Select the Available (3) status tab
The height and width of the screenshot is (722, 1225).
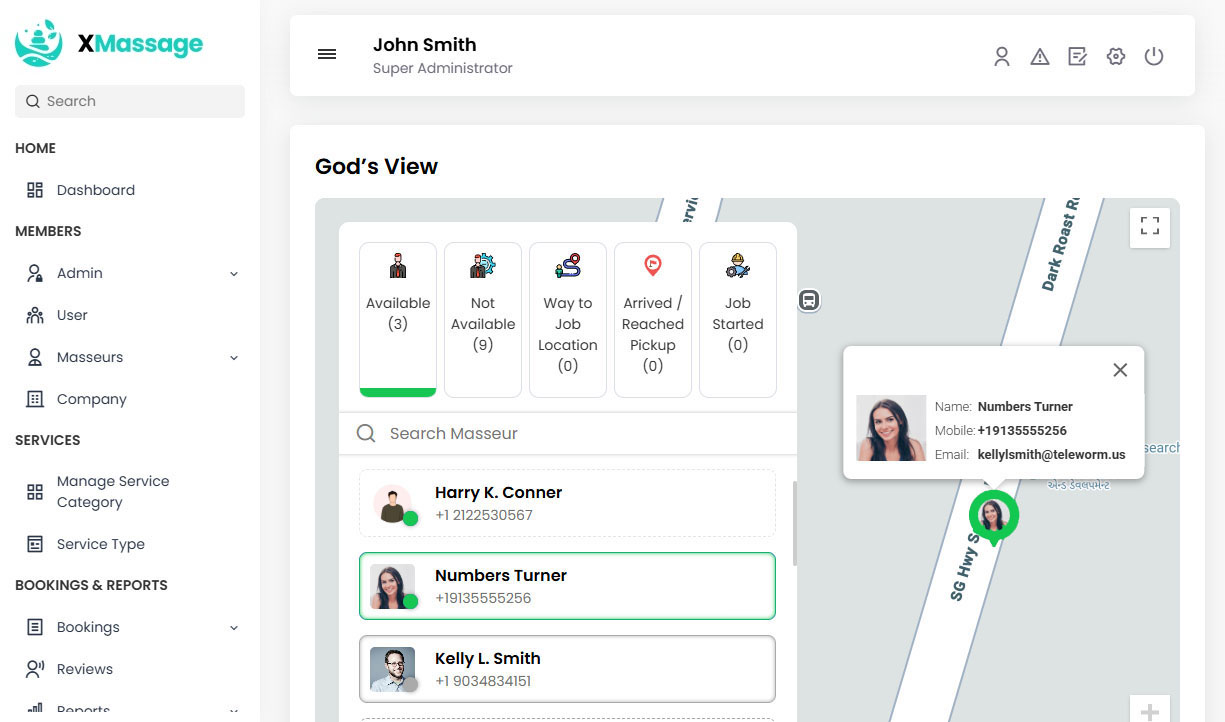[398, 318]
